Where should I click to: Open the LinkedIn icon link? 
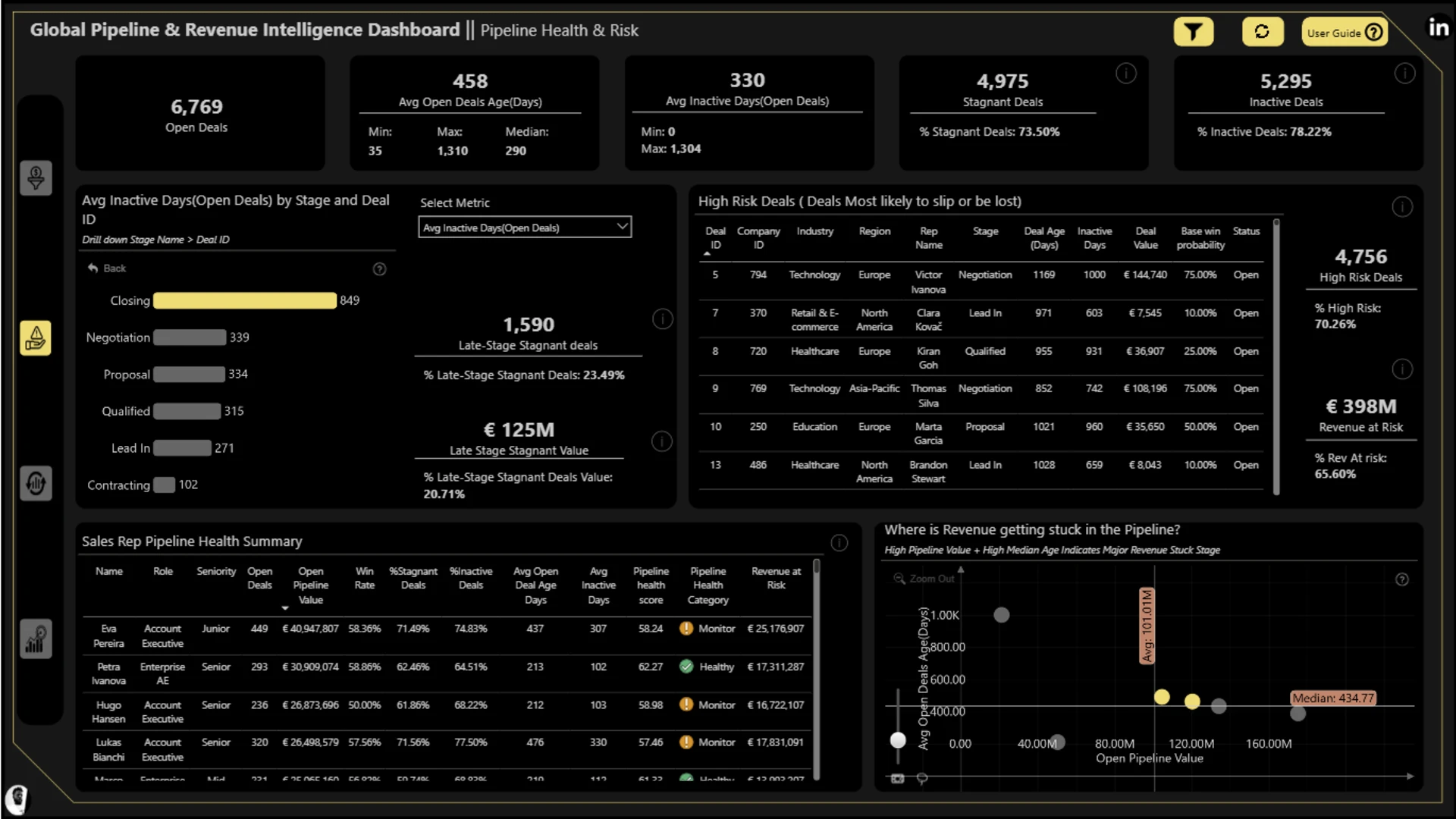pos(1439,28)
